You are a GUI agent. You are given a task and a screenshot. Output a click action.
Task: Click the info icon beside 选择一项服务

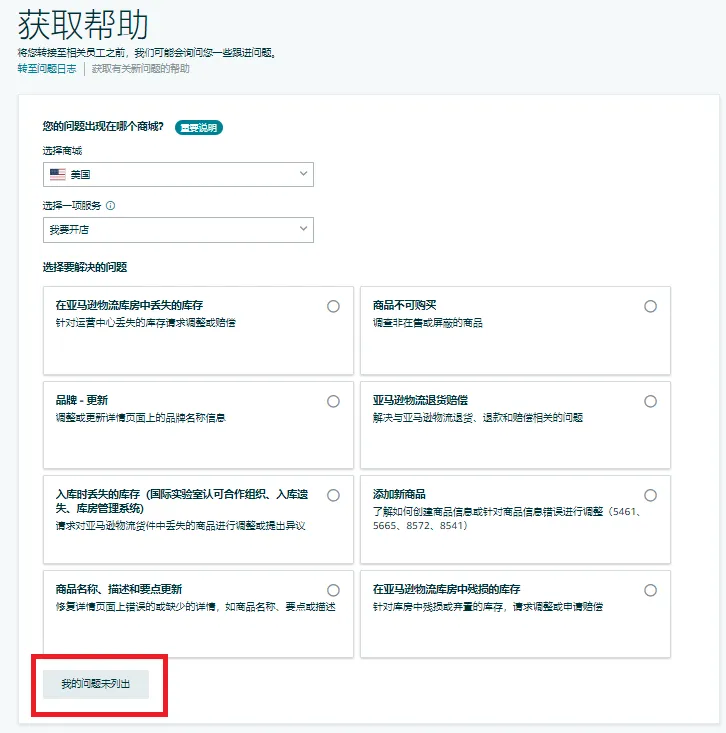110,206
